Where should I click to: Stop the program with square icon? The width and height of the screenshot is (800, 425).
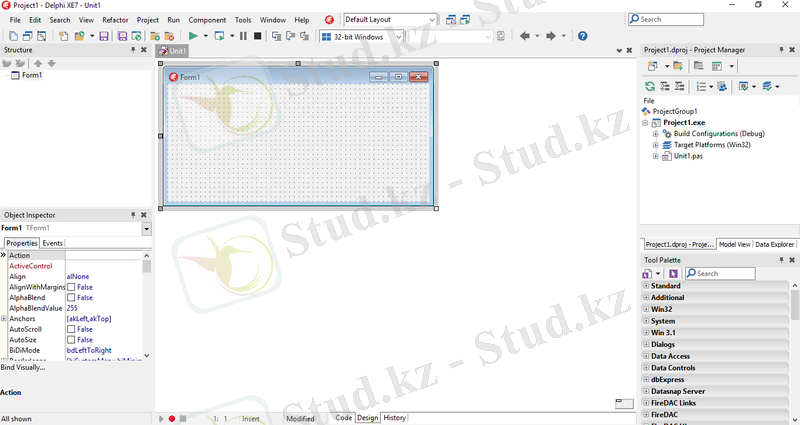pyautogui.click(x=258, y=36)
